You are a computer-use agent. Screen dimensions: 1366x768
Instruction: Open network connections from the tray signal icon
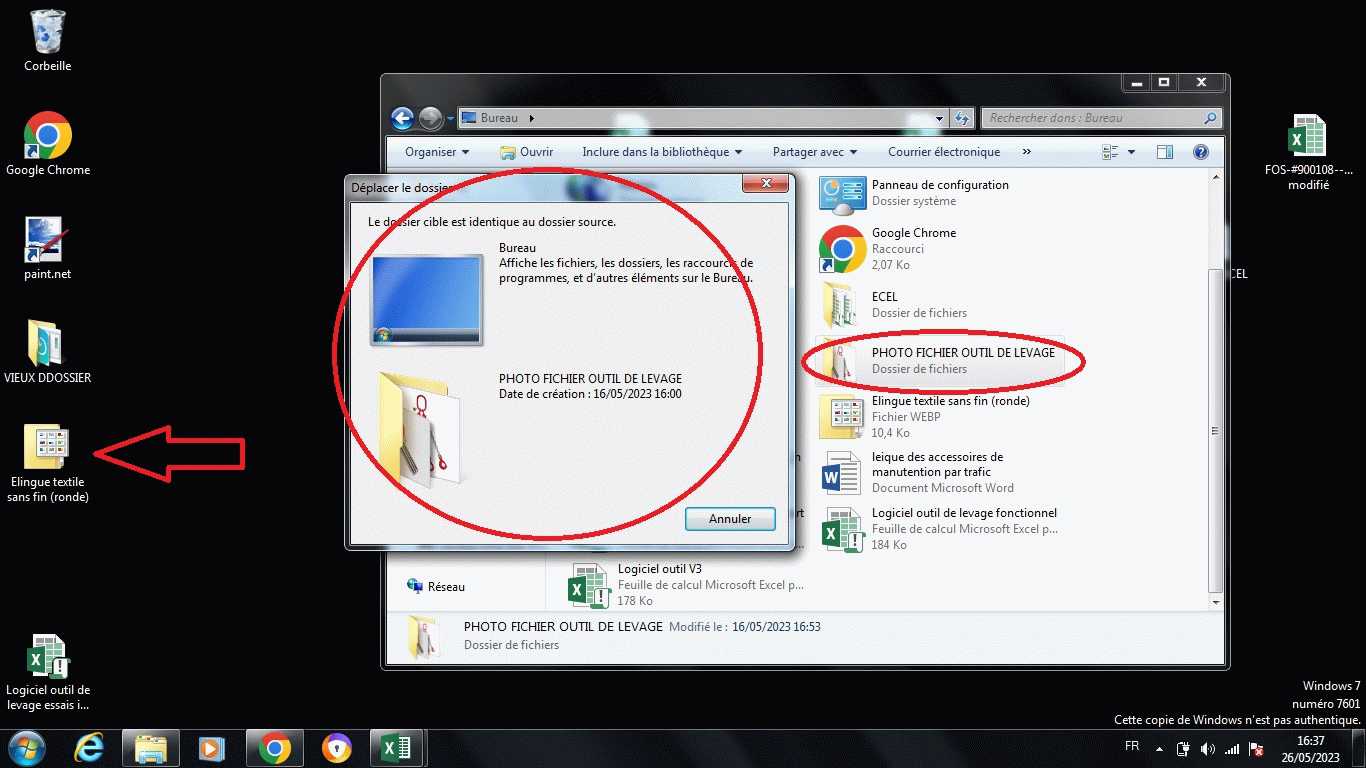click(1232, 748)
